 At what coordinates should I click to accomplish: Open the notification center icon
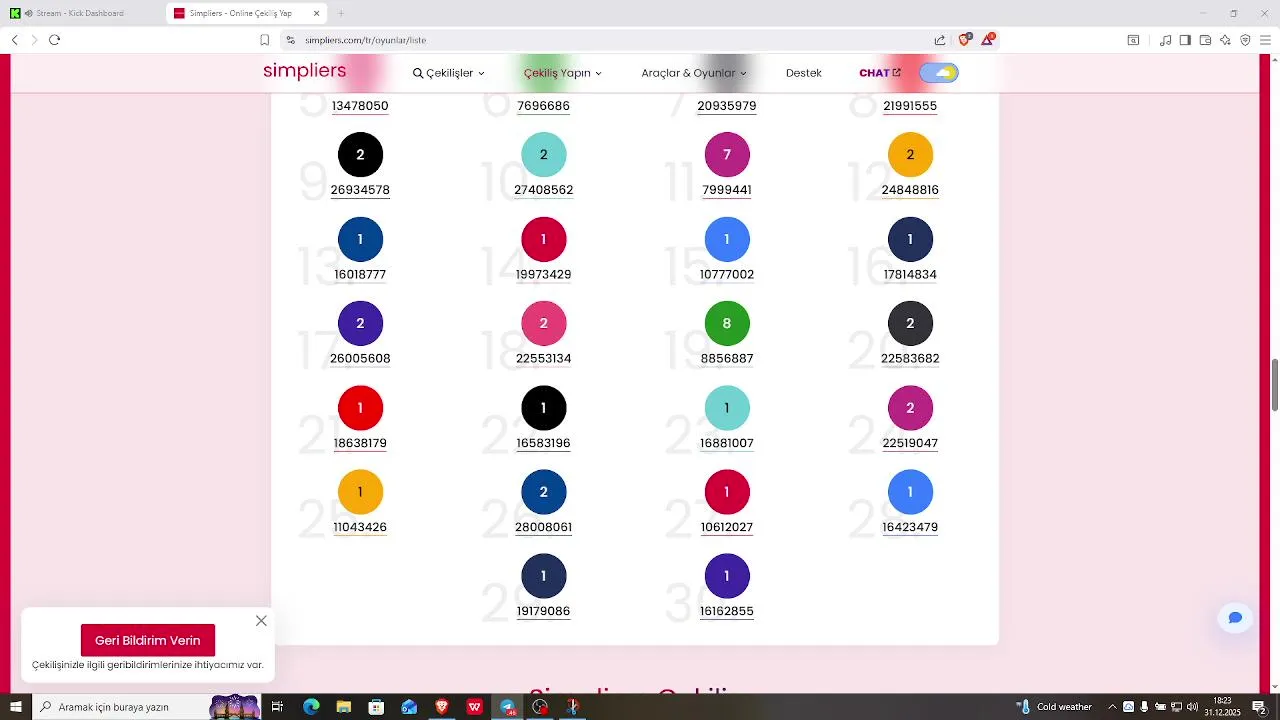click(x=1260, y=707)
